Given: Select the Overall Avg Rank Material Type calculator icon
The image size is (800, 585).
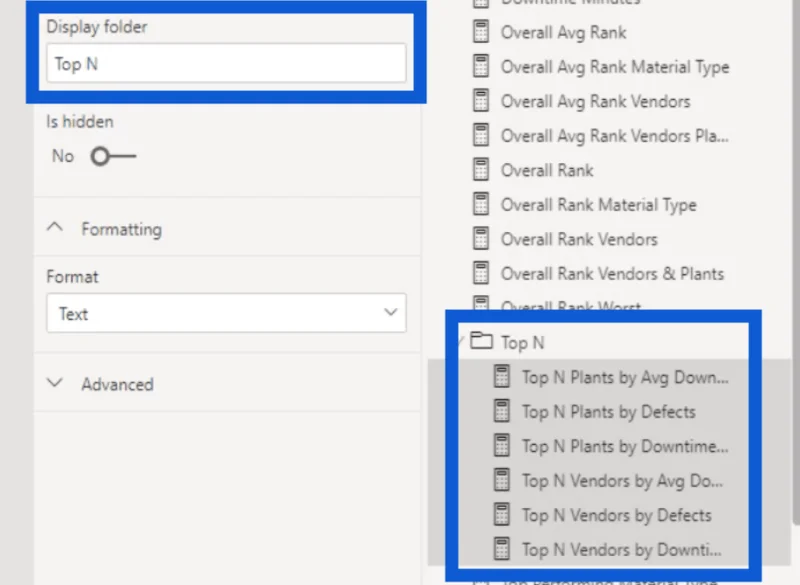Looking at the screenshot, I should 481,66.
